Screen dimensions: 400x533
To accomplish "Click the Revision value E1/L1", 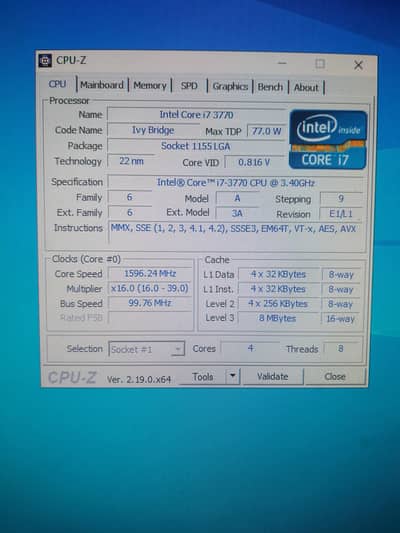I will 341,214.
